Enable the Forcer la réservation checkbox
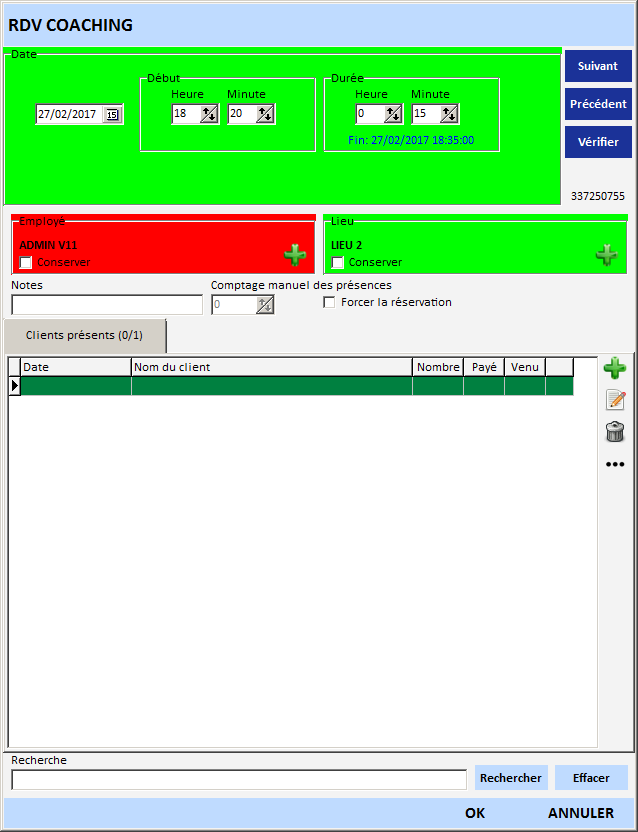 coord(330,303)
